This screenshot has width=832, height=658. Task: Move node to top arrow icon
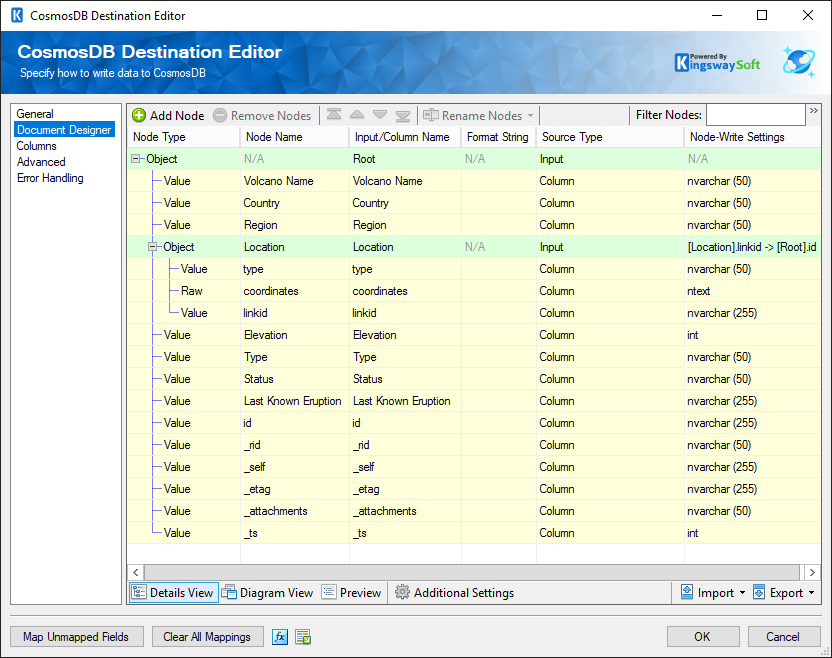point(334,115)
